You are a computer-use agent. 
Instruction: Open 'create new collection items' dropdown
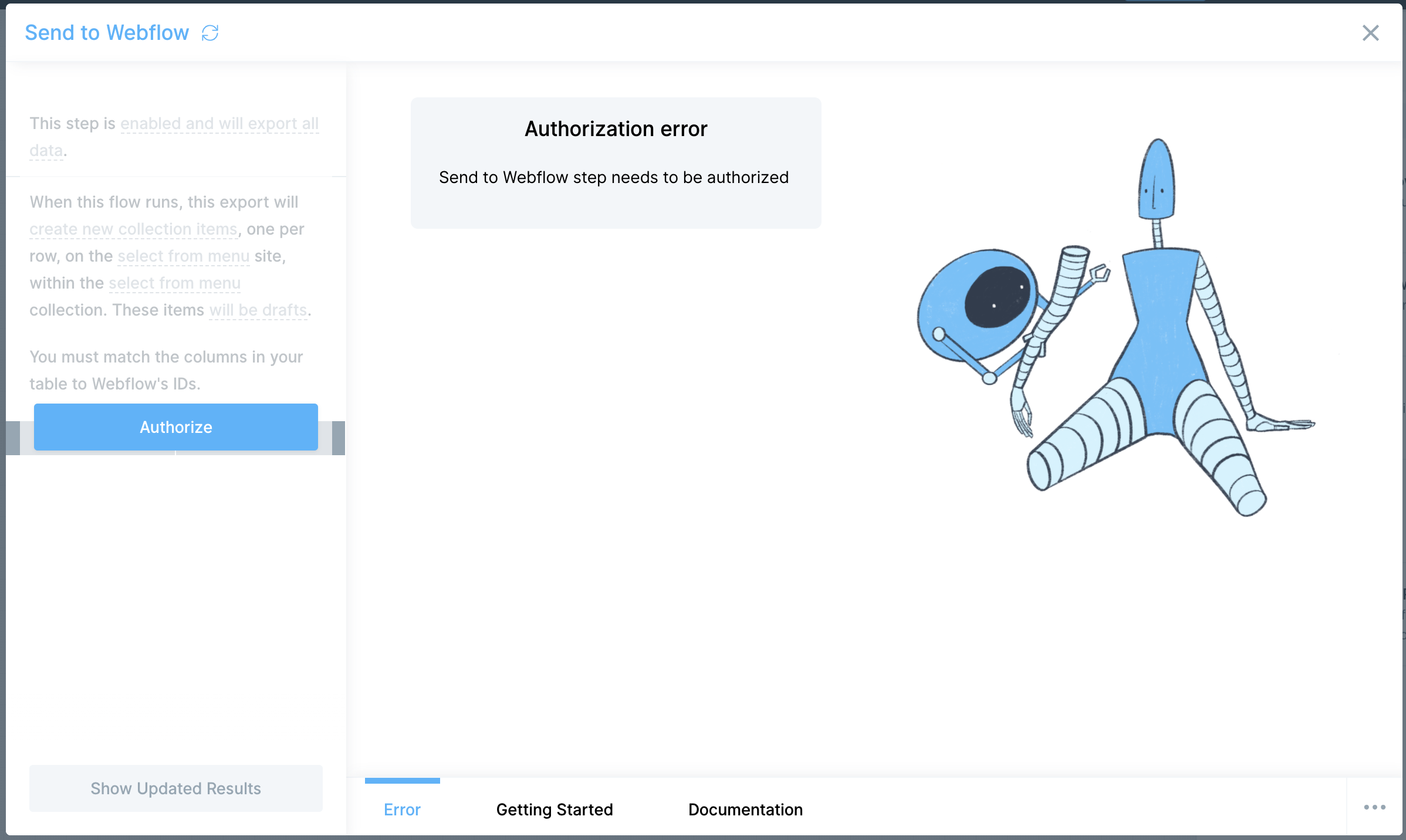tap(134, 229)
